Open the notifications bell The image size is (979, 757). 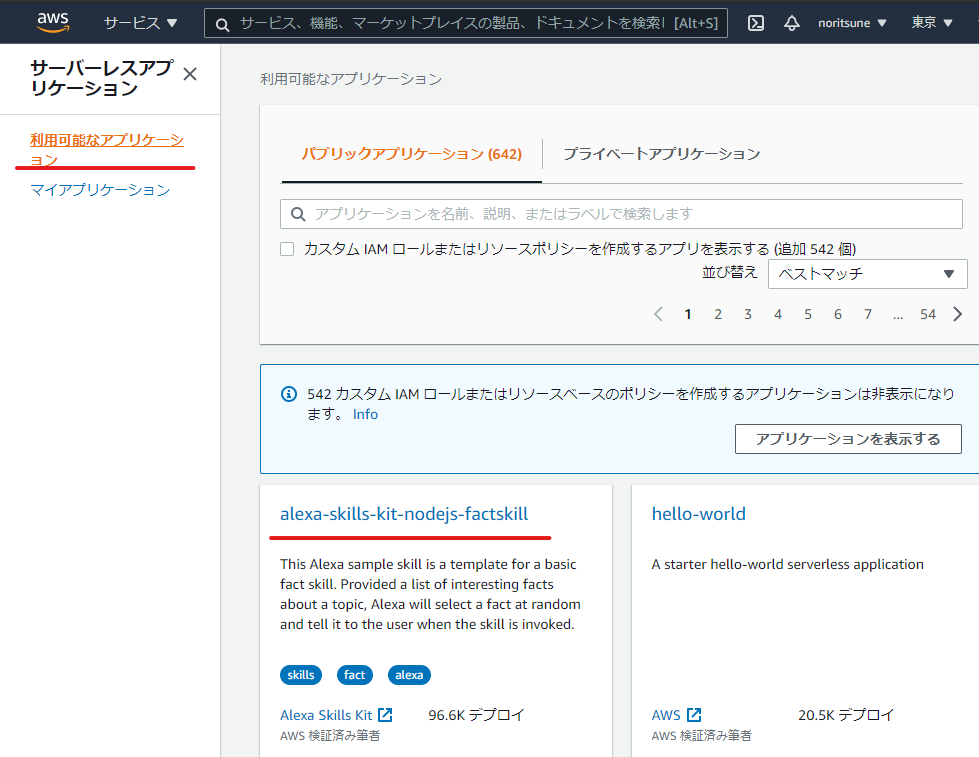(792, 23)
